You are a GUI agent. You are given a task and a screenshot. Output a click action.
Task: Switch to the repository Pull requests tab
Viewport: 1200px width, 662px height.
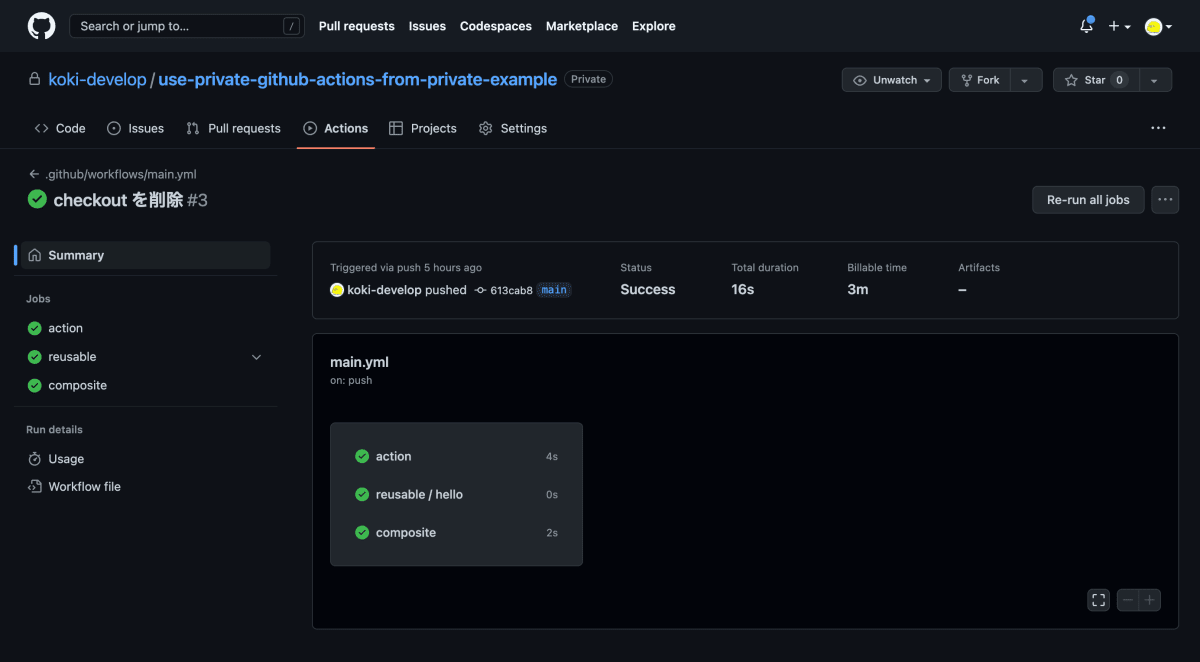233,128
